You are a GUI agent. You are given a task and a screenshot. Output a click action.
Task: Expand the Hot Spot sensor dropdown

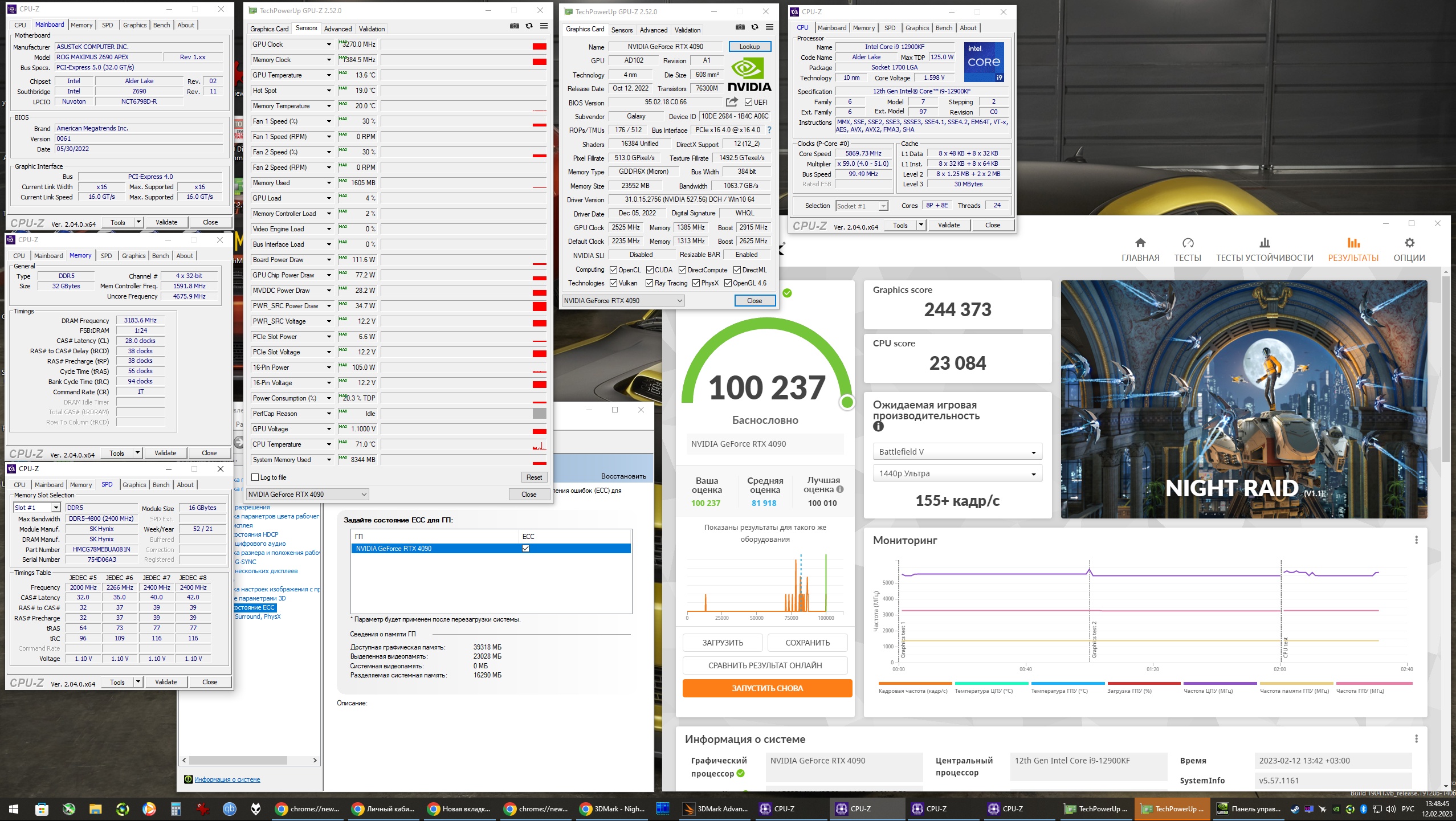[x=329, y=91]
